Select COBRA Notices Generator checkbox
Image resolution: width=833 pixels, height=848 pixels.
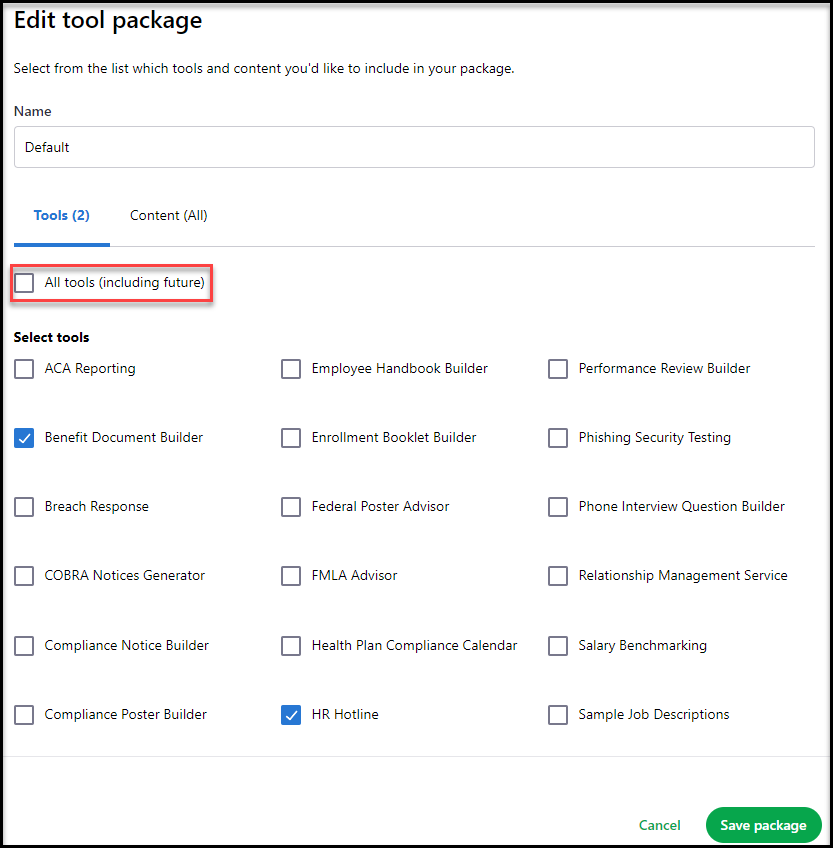(24, 576)
